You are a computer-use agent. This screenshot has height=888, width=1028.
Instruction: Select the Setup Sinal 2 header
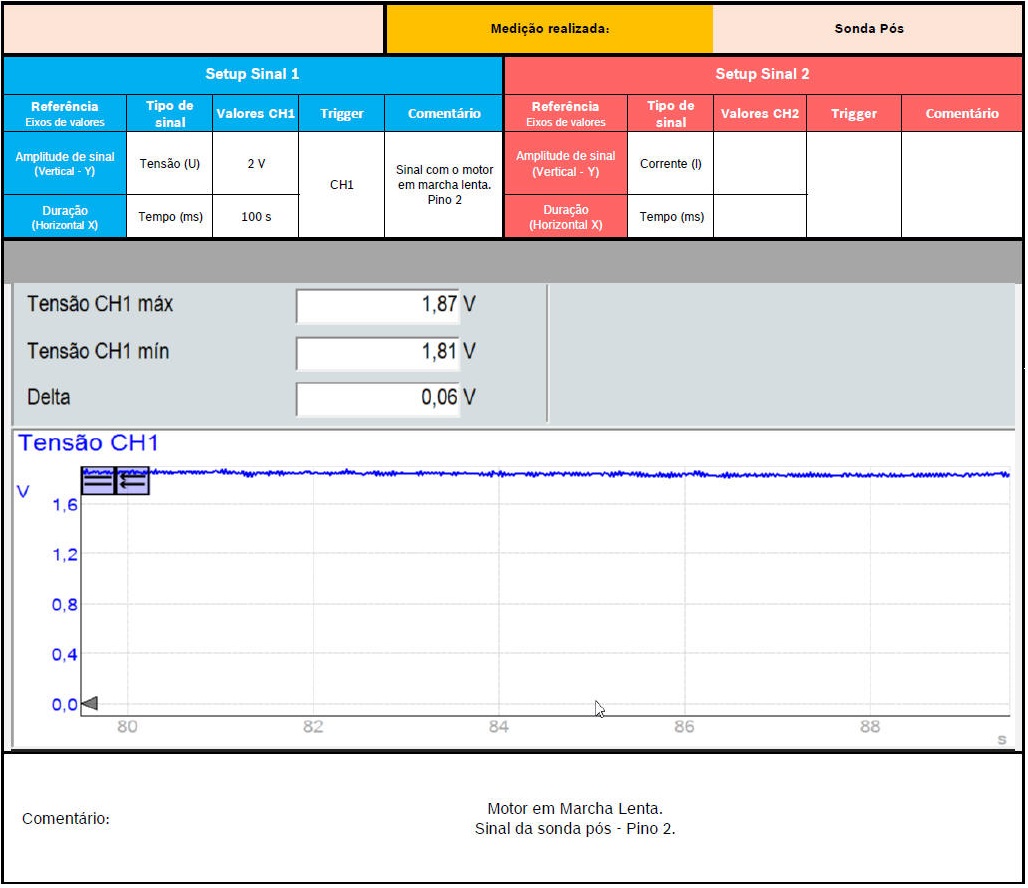pos(762,74)
